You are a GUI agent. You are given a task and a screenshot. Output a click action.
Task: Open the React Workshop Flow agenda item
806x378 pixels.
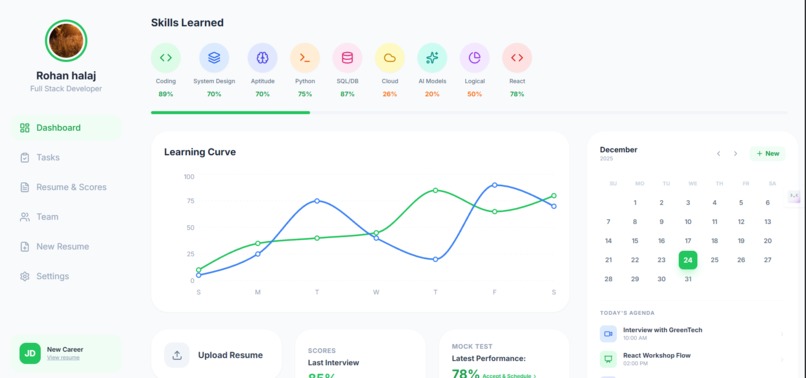point(692,359)
